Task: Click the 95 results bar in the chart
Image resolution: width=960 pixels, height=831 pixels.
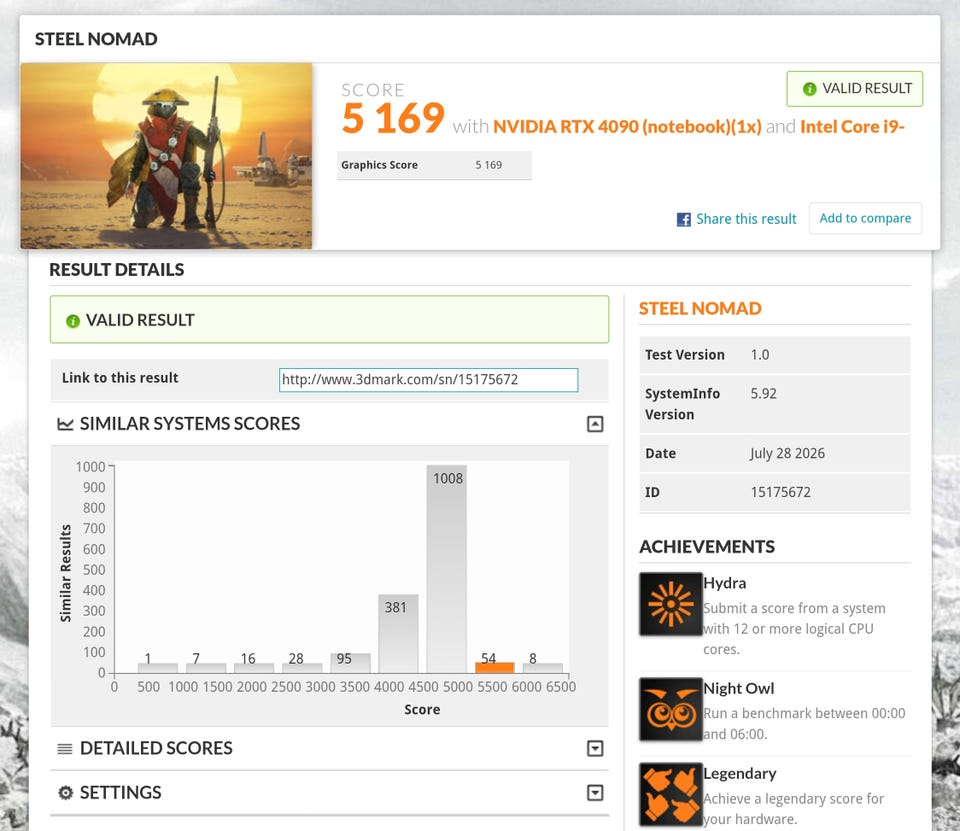Action: click(x=350, y=663)
